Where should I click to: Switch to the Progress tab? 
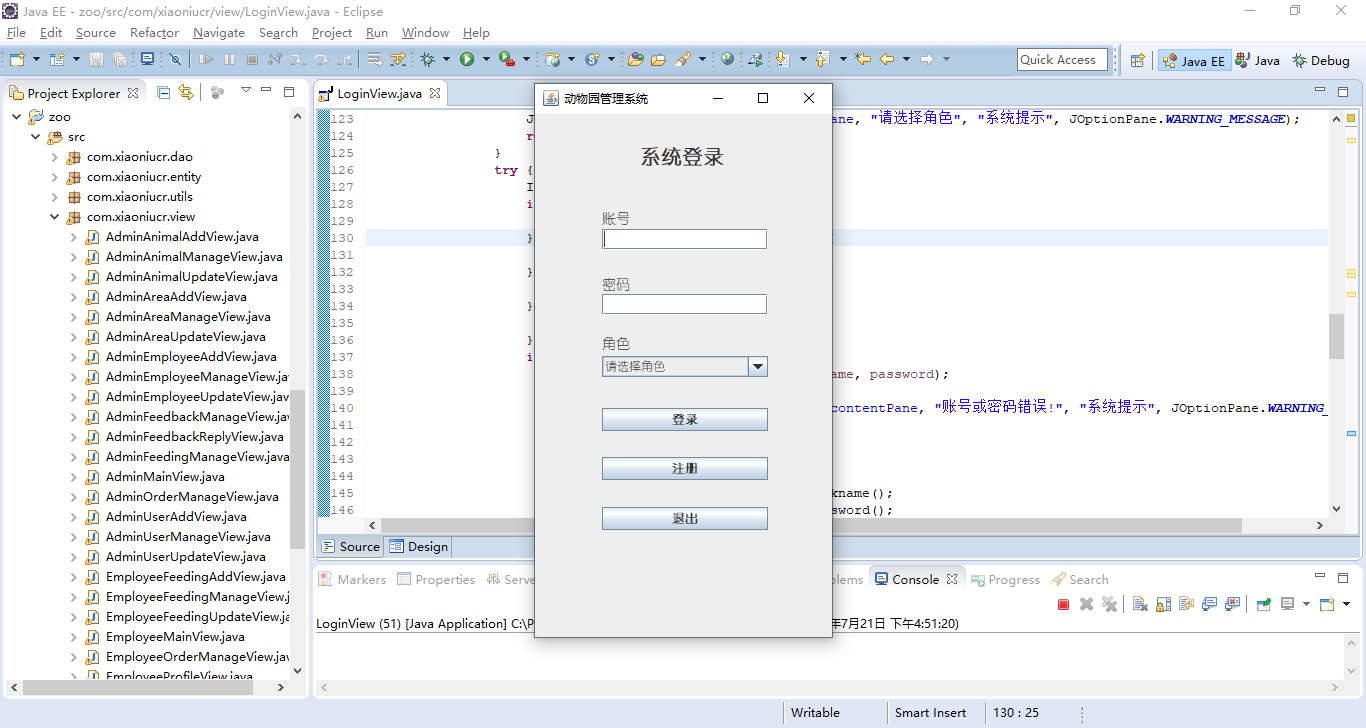click(x=1005, y=580)
